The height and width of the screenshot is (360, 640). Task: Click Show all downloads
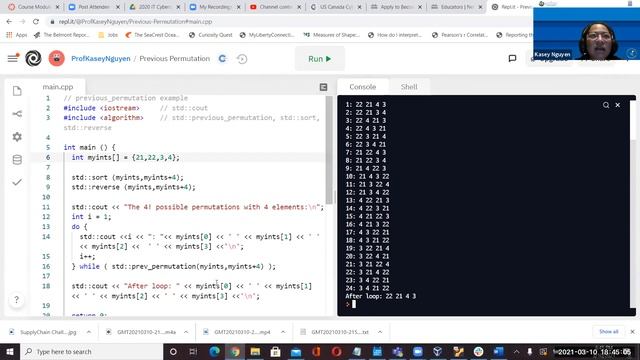609,331
